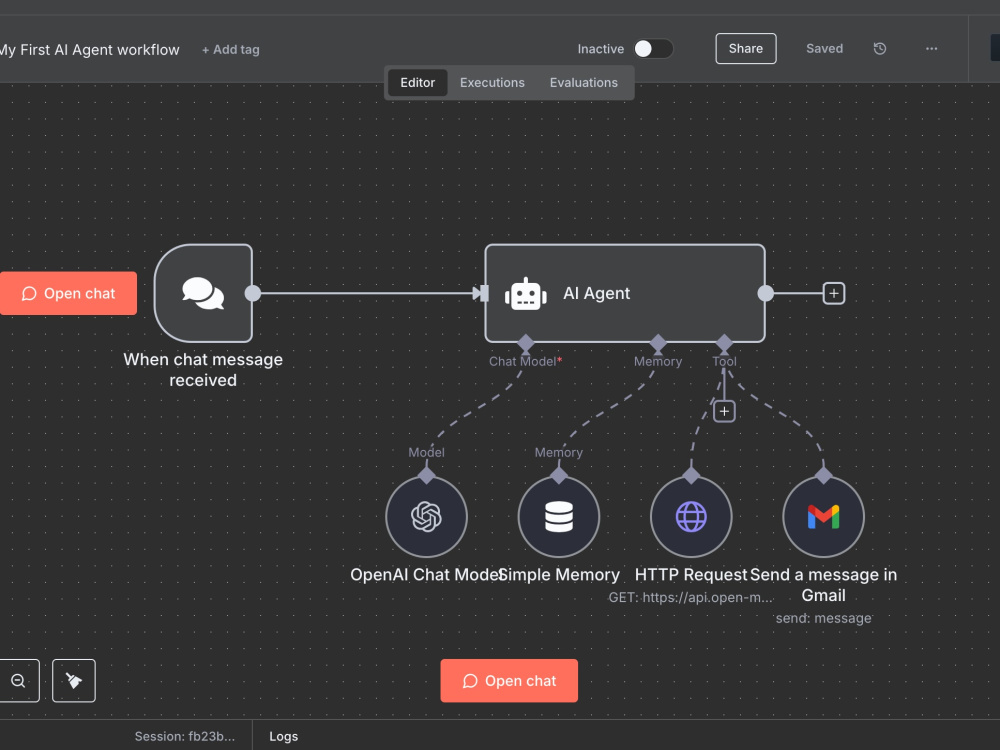Click the Share button

pyautogui.click(x=746, y=48)
